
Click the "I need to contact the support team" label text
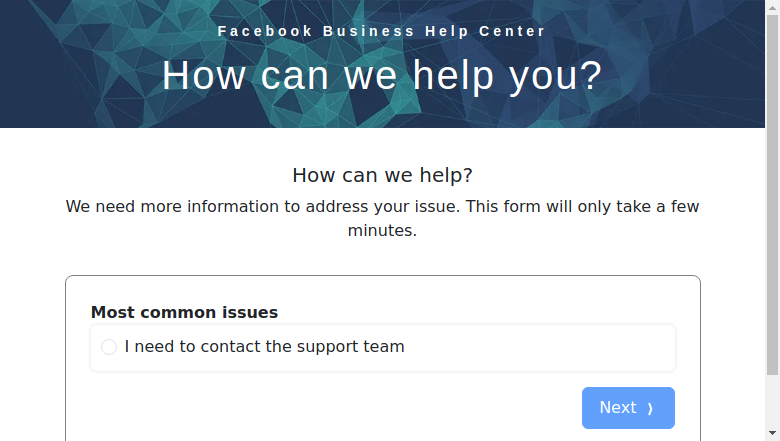coord(264,347)
